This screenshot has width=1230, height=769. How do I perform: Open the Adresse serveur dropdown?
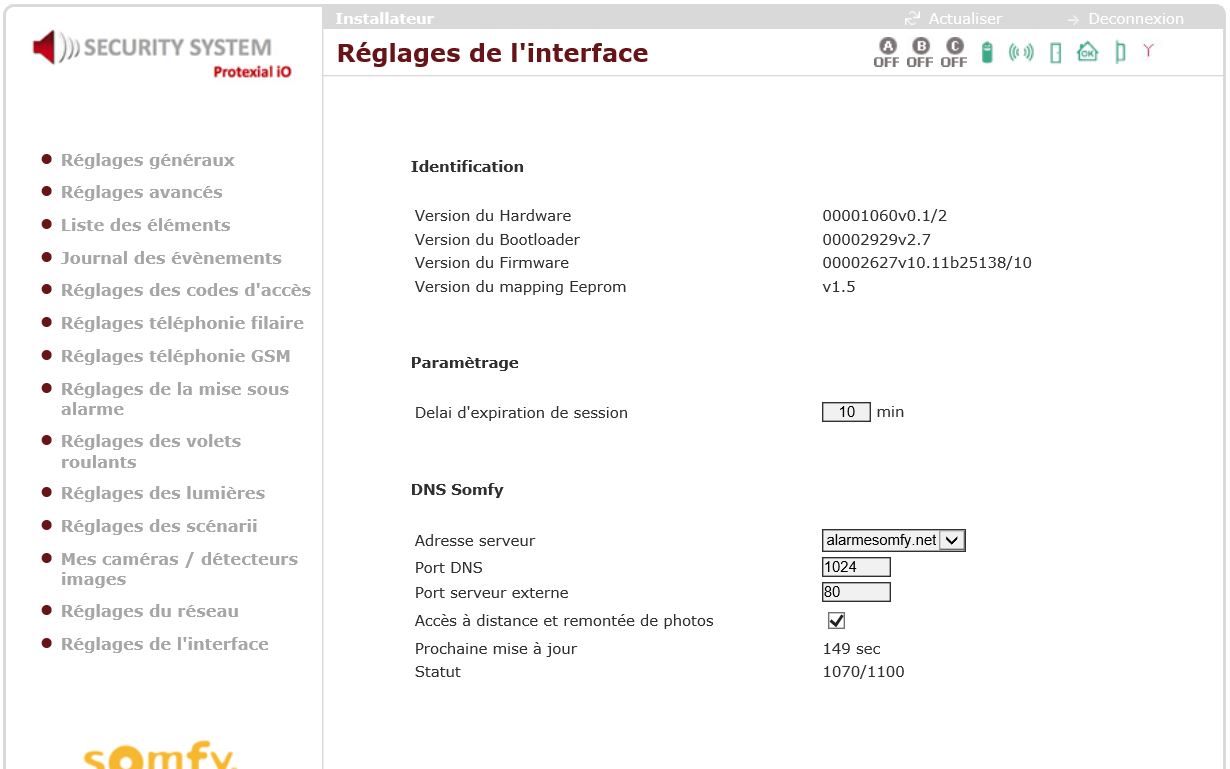click(953, 540)
